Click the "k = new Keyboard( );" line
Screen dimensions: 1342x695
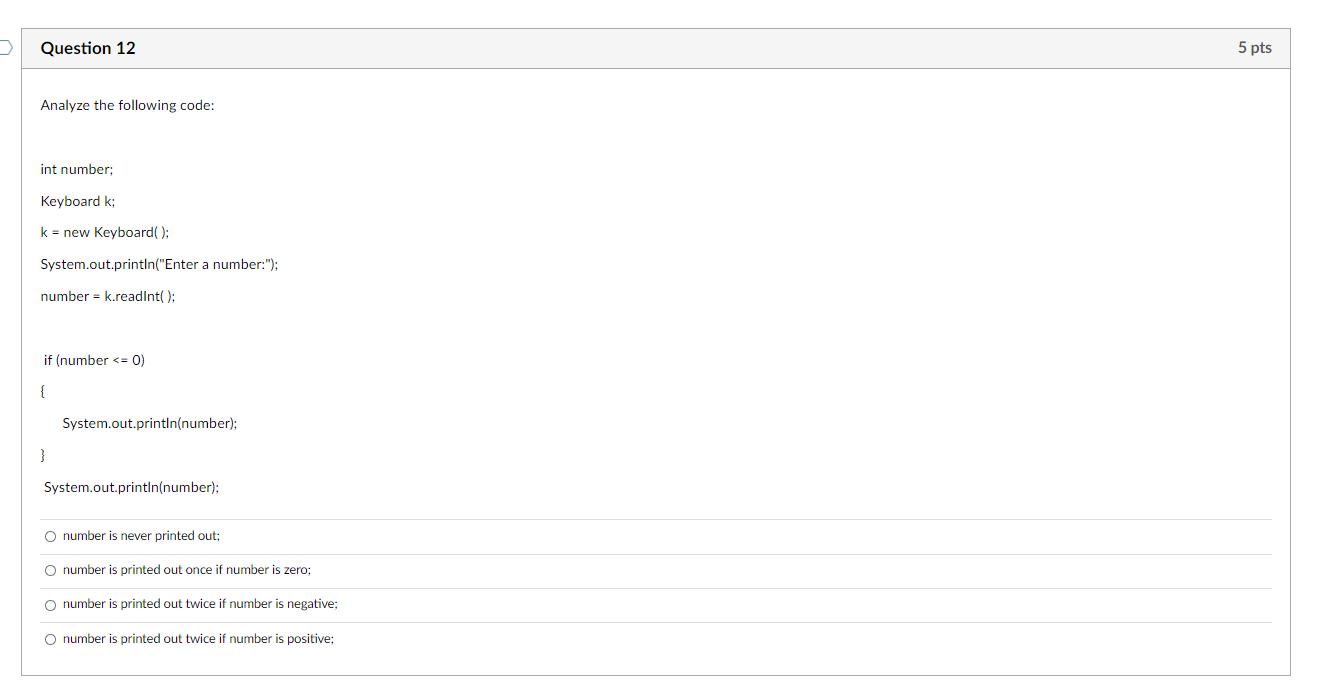pyautogui.click(x=104, y=232)
